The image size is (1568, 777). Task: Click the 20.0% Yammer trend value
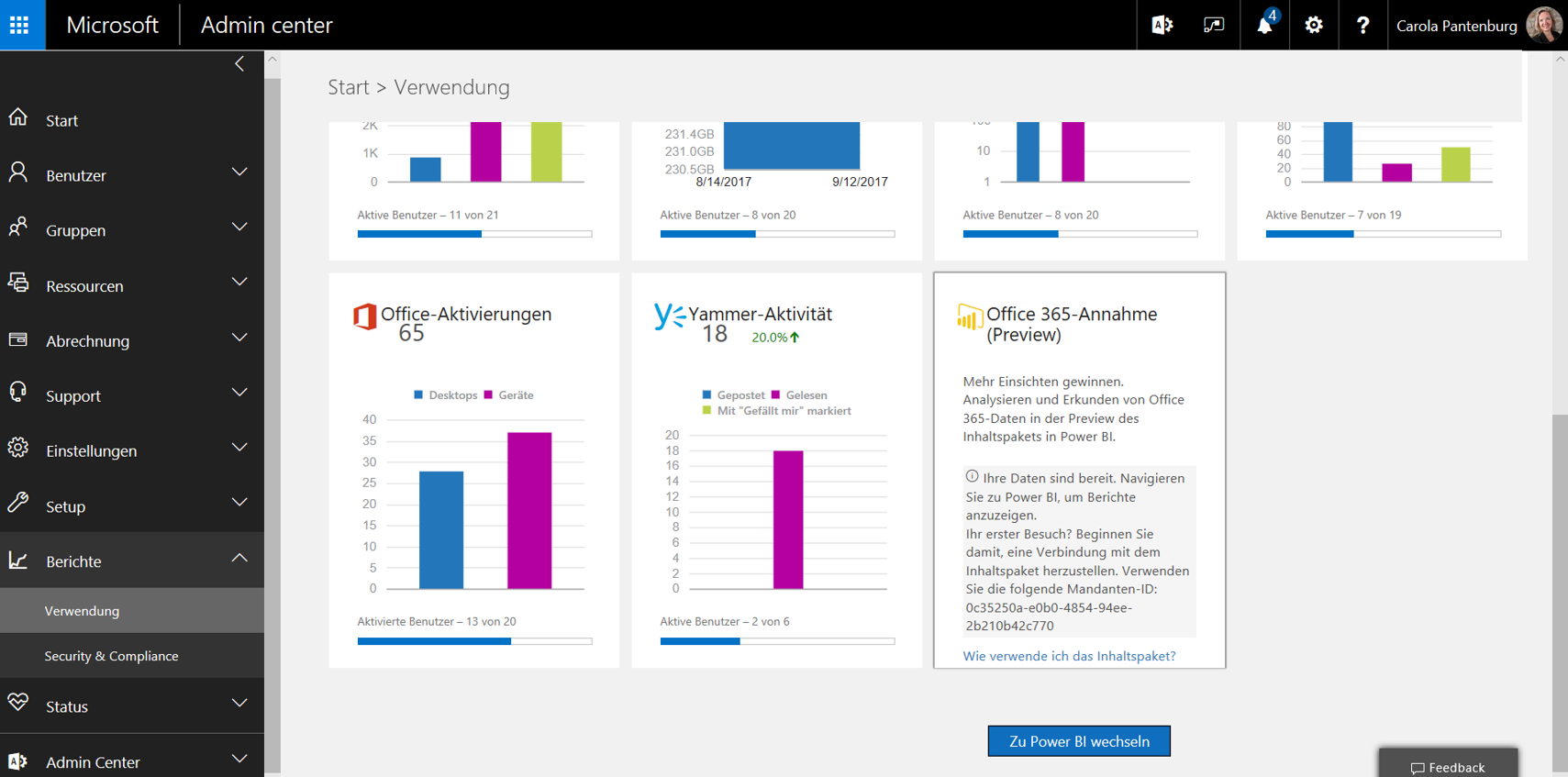point(769,338)
